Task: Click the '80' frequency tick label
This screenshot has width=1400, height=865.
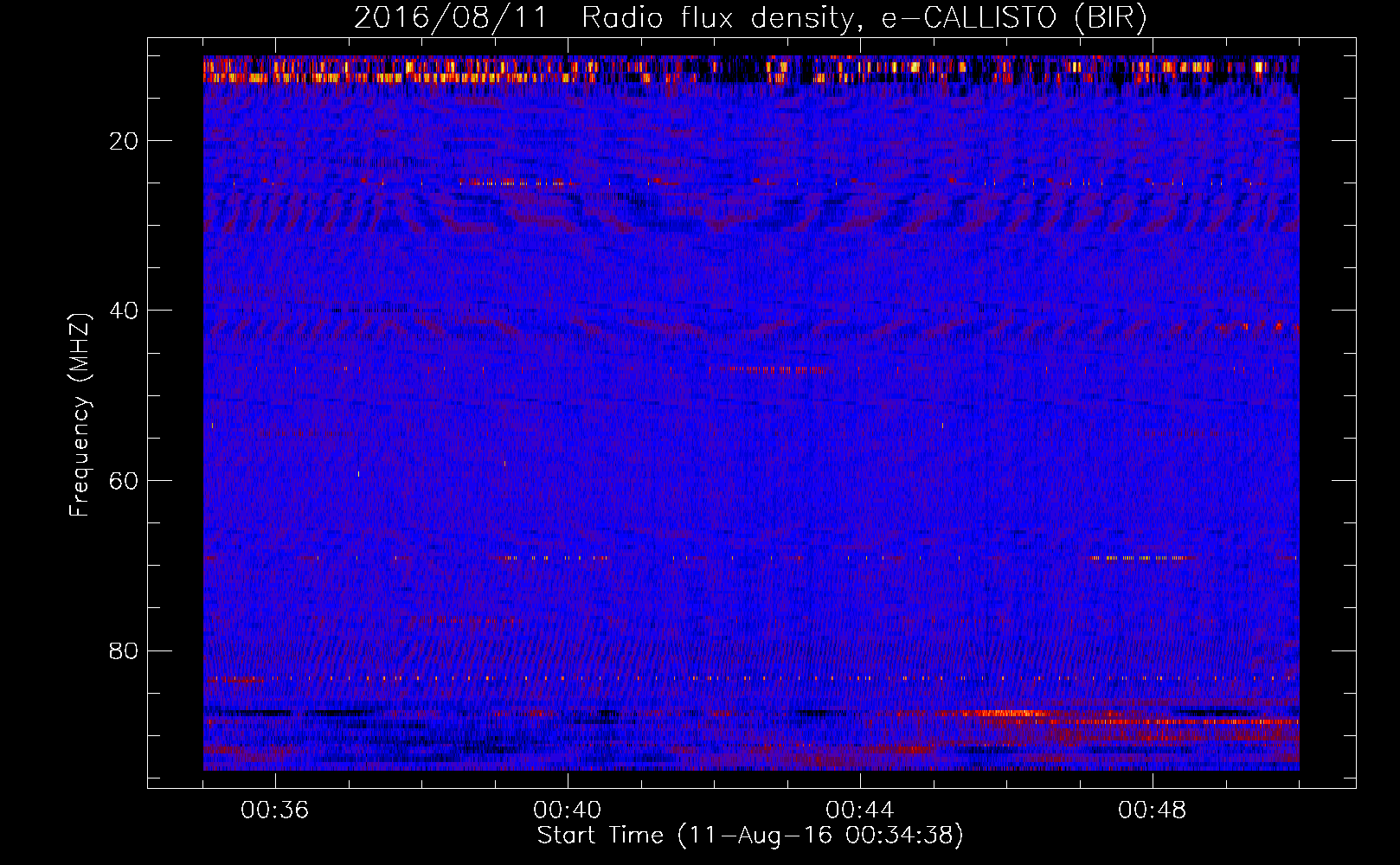Action: (125, 650)
